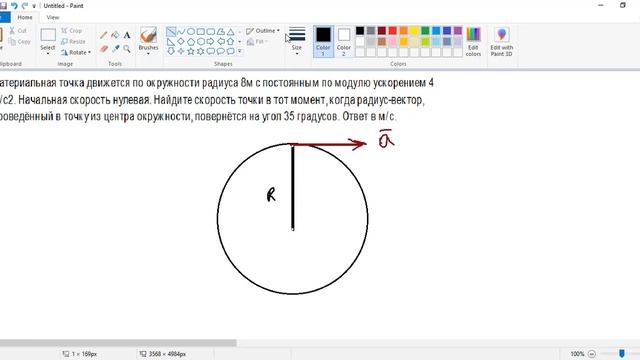The width and height of the screenshot is (640, 360).
Task: Pick the green color swatch
Action: click(x=425, y=31)
